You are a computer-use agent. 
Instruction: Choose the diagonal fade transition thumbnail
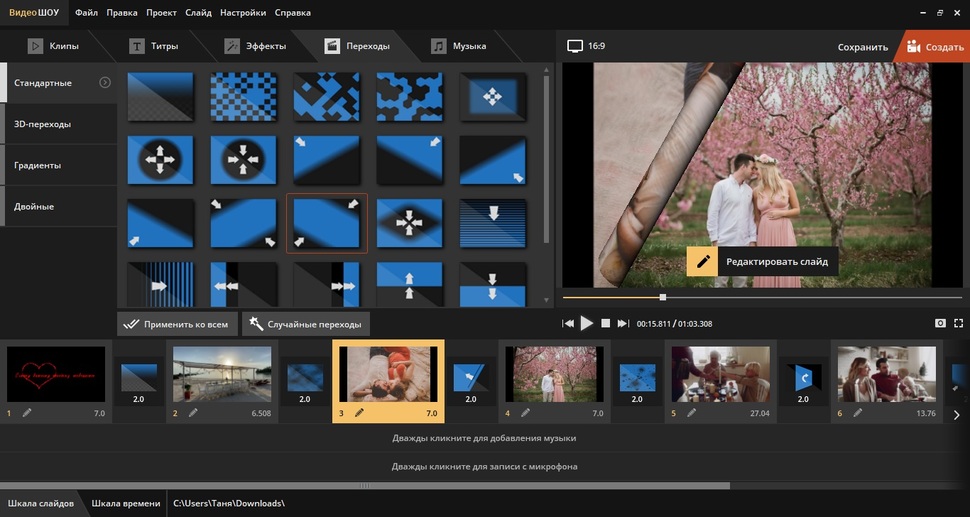160,96
